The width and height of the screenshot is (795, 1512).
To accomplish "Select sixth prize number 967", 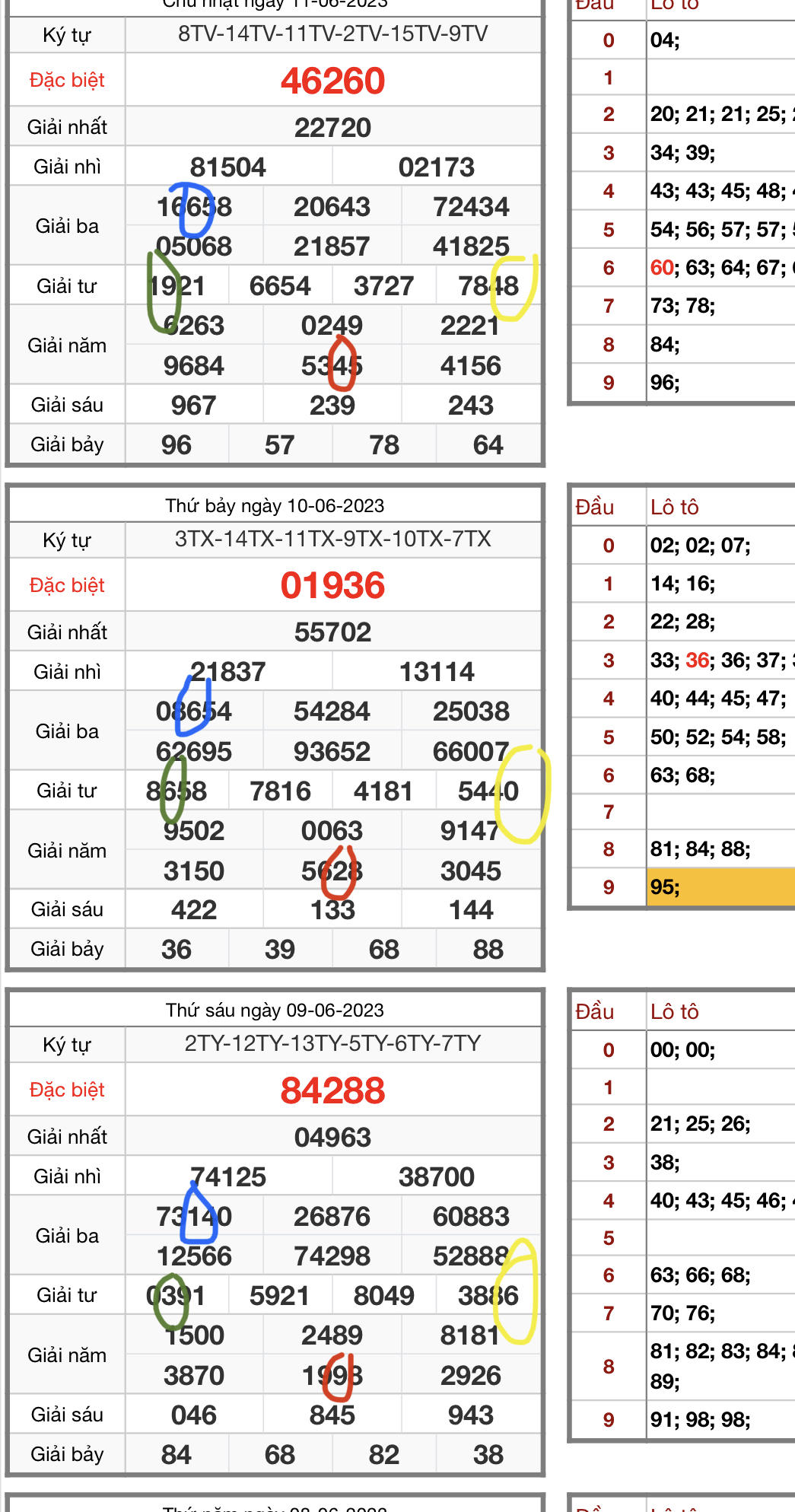I will click(194, 405).
